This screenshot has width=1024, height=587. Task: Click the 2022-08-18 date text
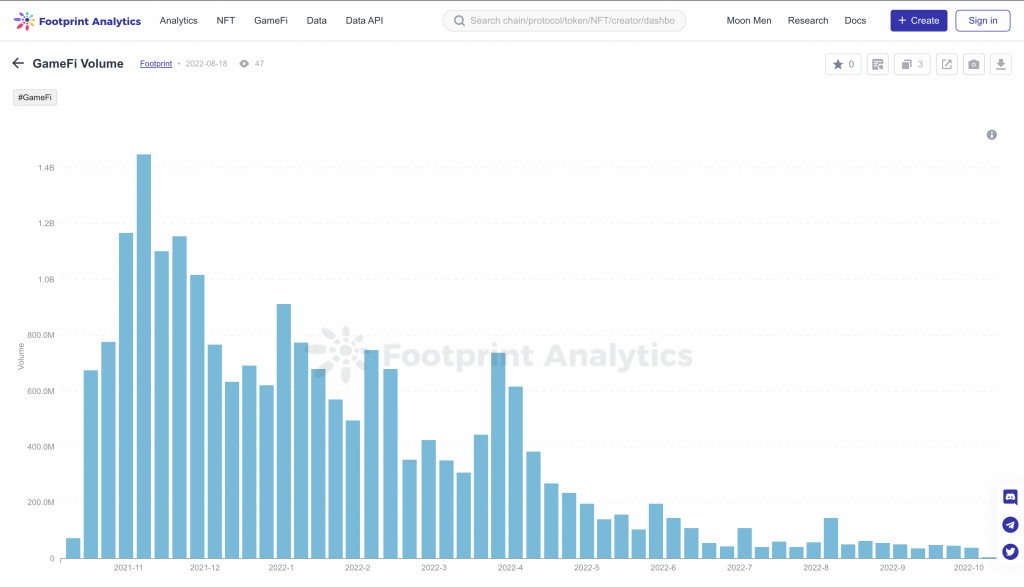tap(206, 63)
